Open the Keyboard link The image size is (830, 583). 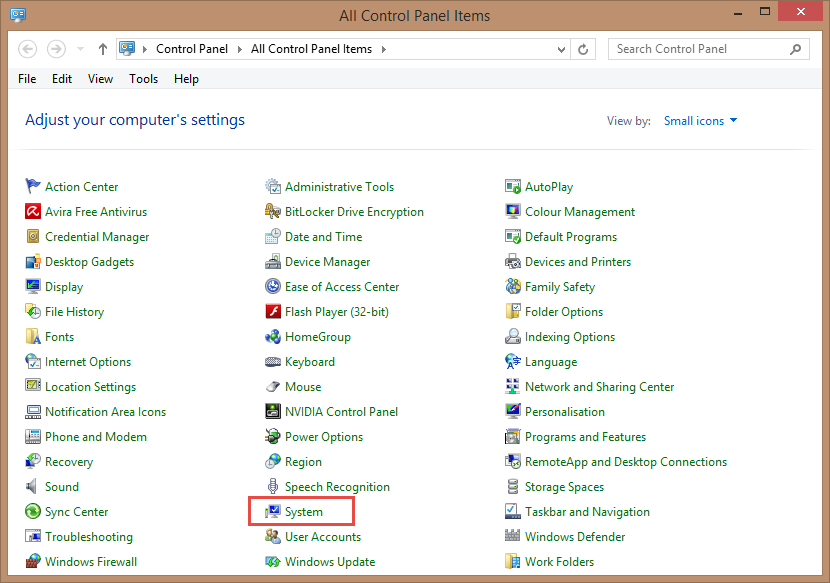[x=310, y=362]
